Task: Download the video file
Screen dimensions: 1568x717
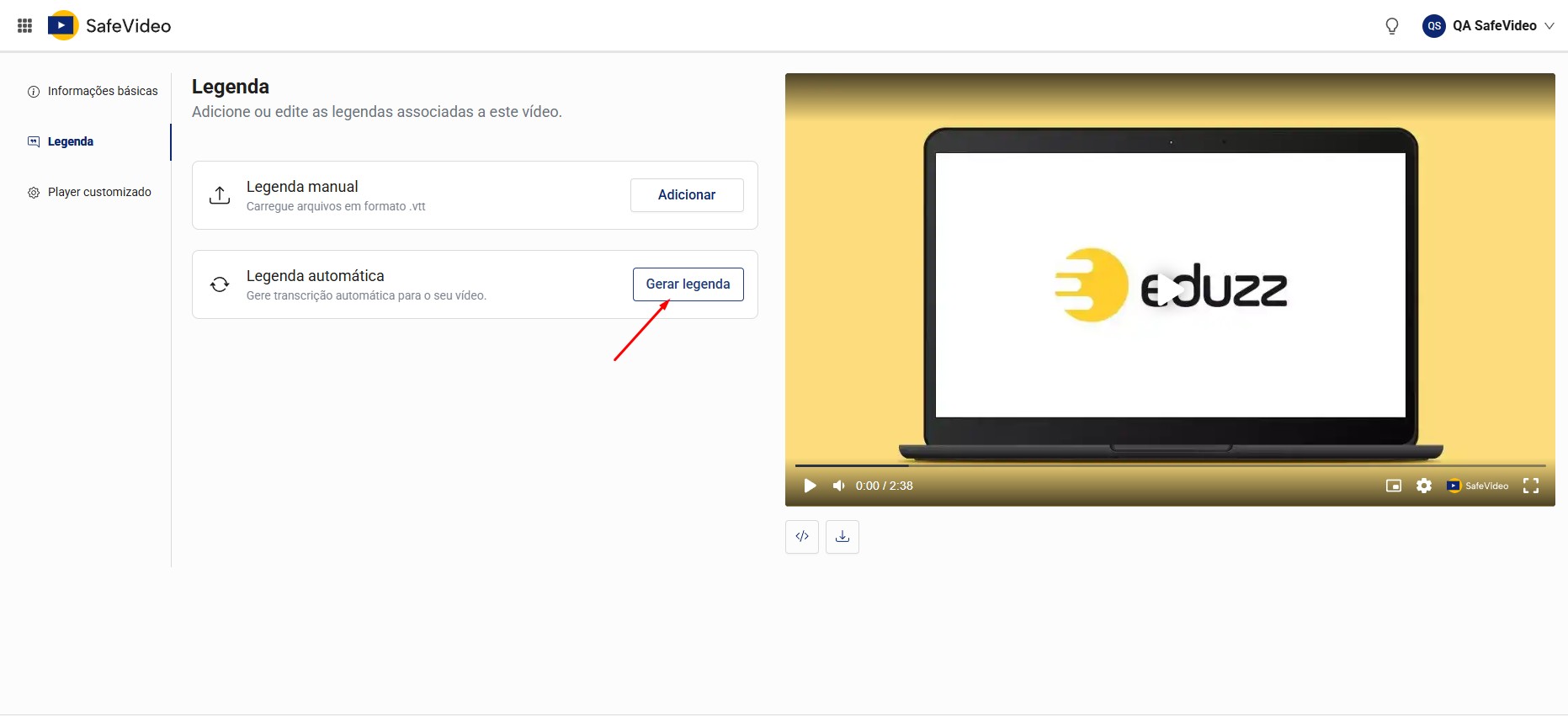Action: [842, 537]
